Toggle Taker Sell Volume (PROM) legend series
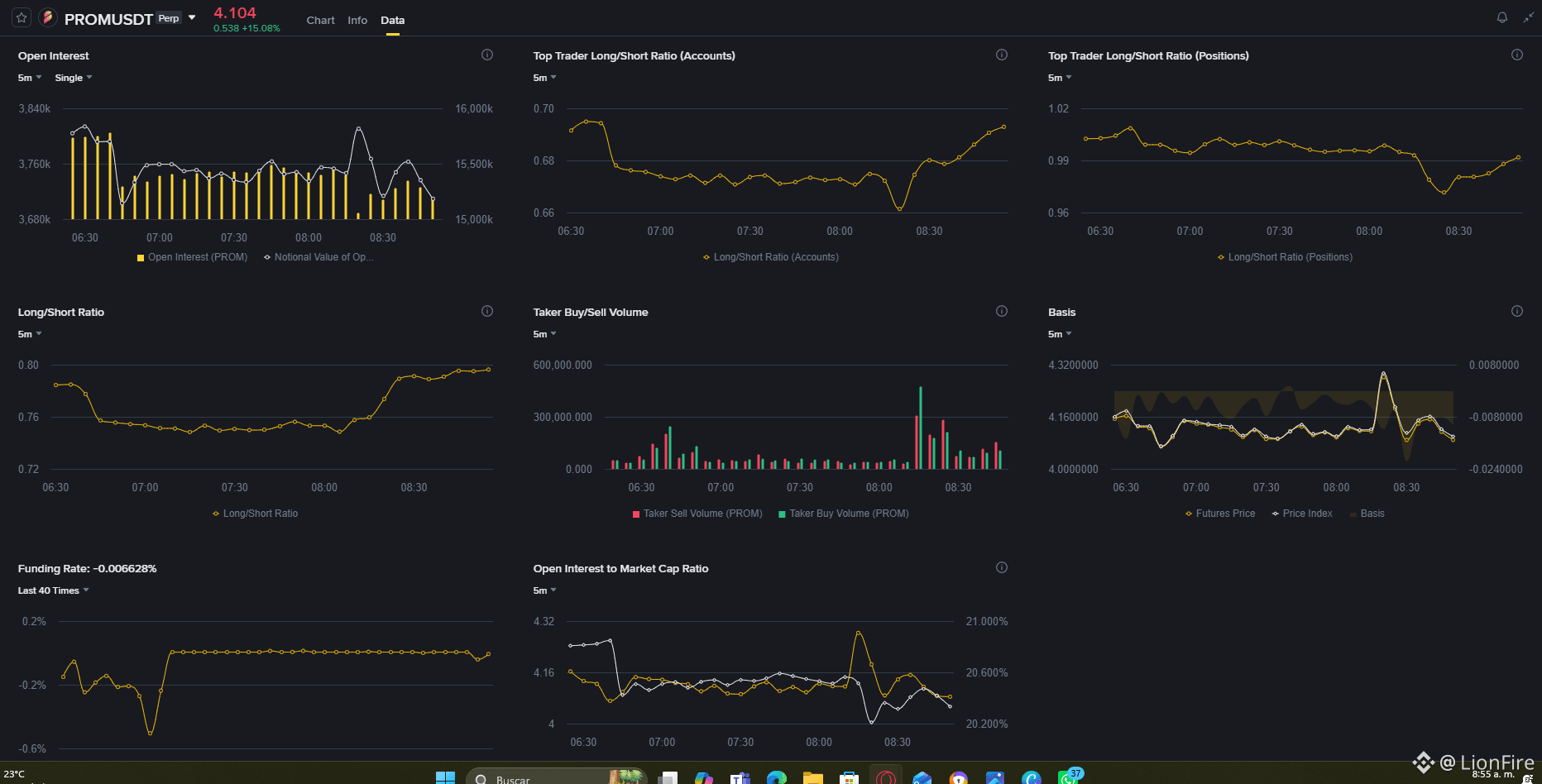The width and height of the screenshot is (1542, 784). [x=697, y=514]
